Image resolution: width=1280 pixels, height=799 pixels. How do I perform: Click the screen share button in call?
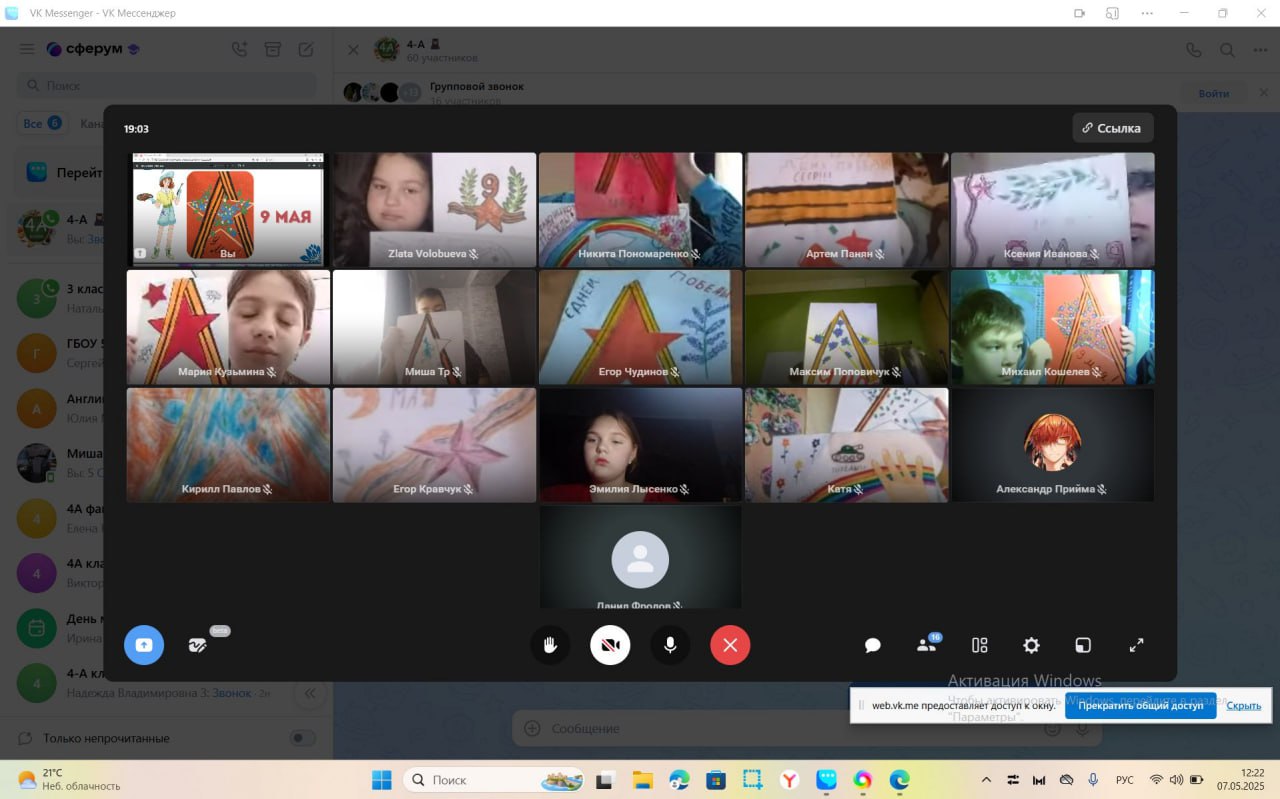[143, 645]
